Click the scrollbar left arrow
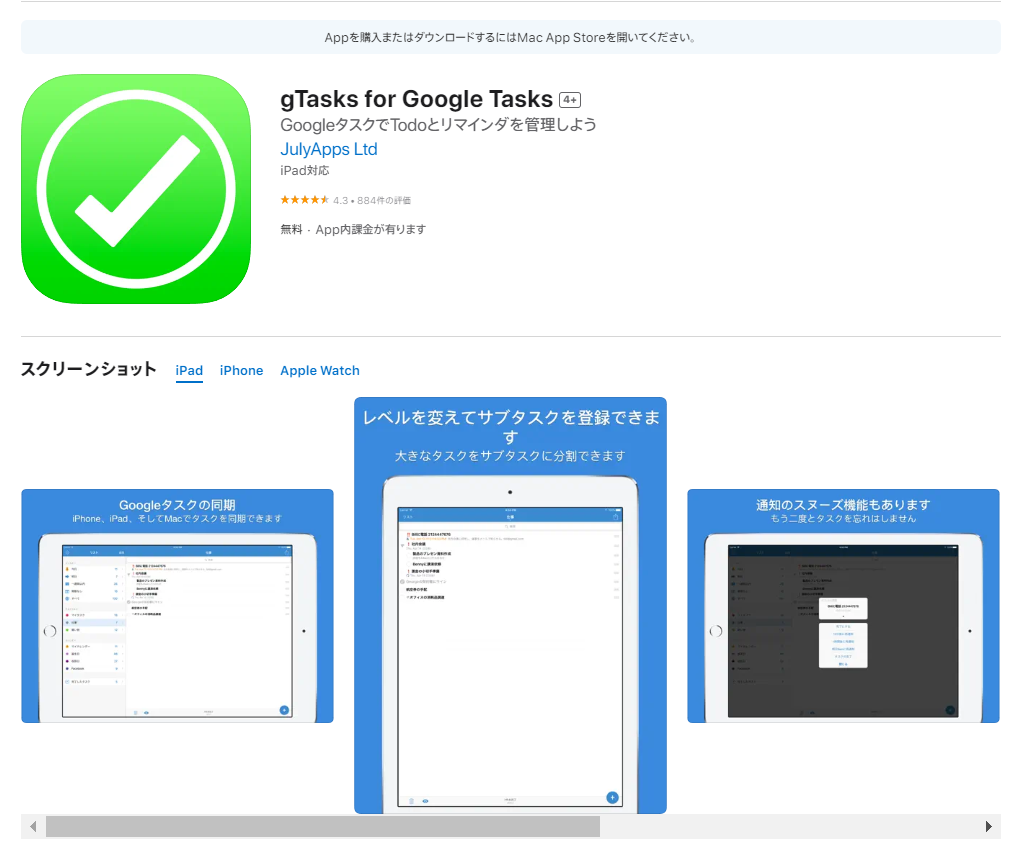Viewport: 1024px width, 843px height. (x=33, y=827)
